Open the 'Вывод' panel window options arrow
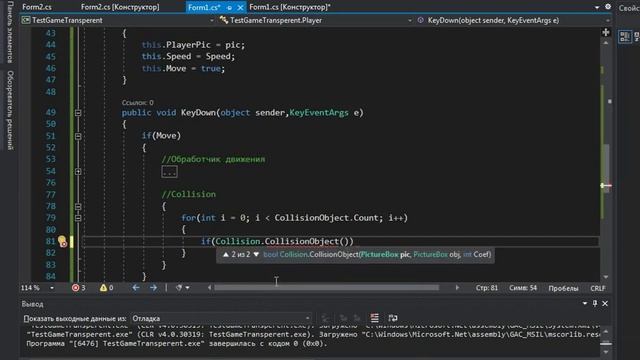The height and width of the screenshot is (360, 640). (584, 303)
